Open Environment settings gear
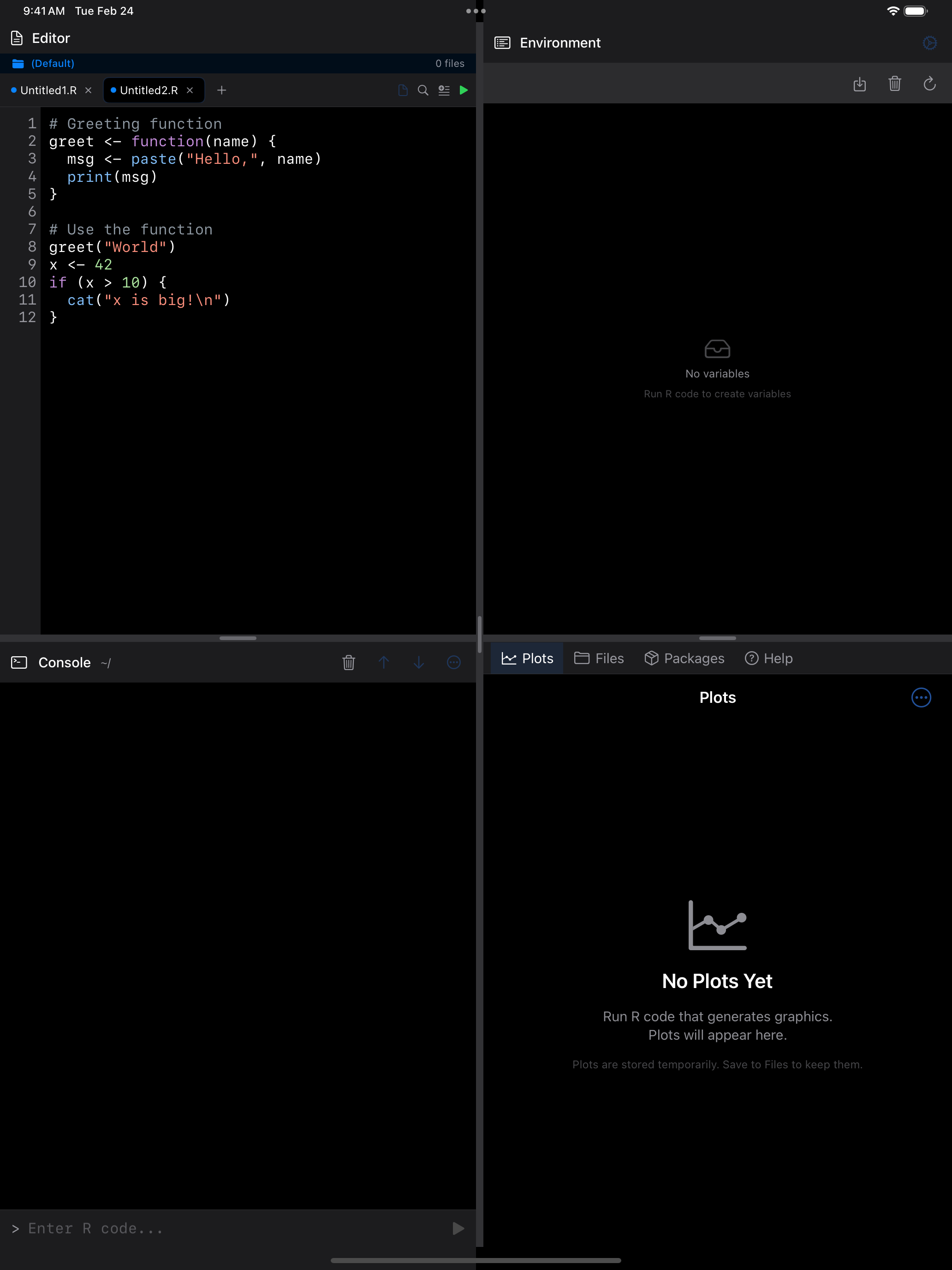The image size is (952, 1270). click(929, 42)
